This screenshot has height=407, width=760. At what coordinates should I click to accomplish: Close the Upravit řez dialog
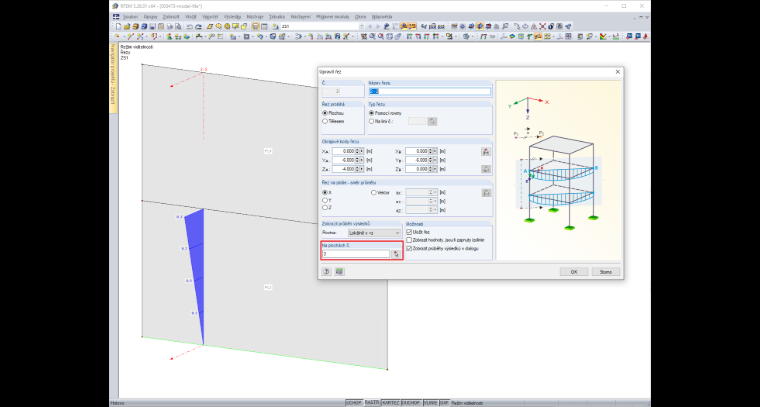[618, 72]
